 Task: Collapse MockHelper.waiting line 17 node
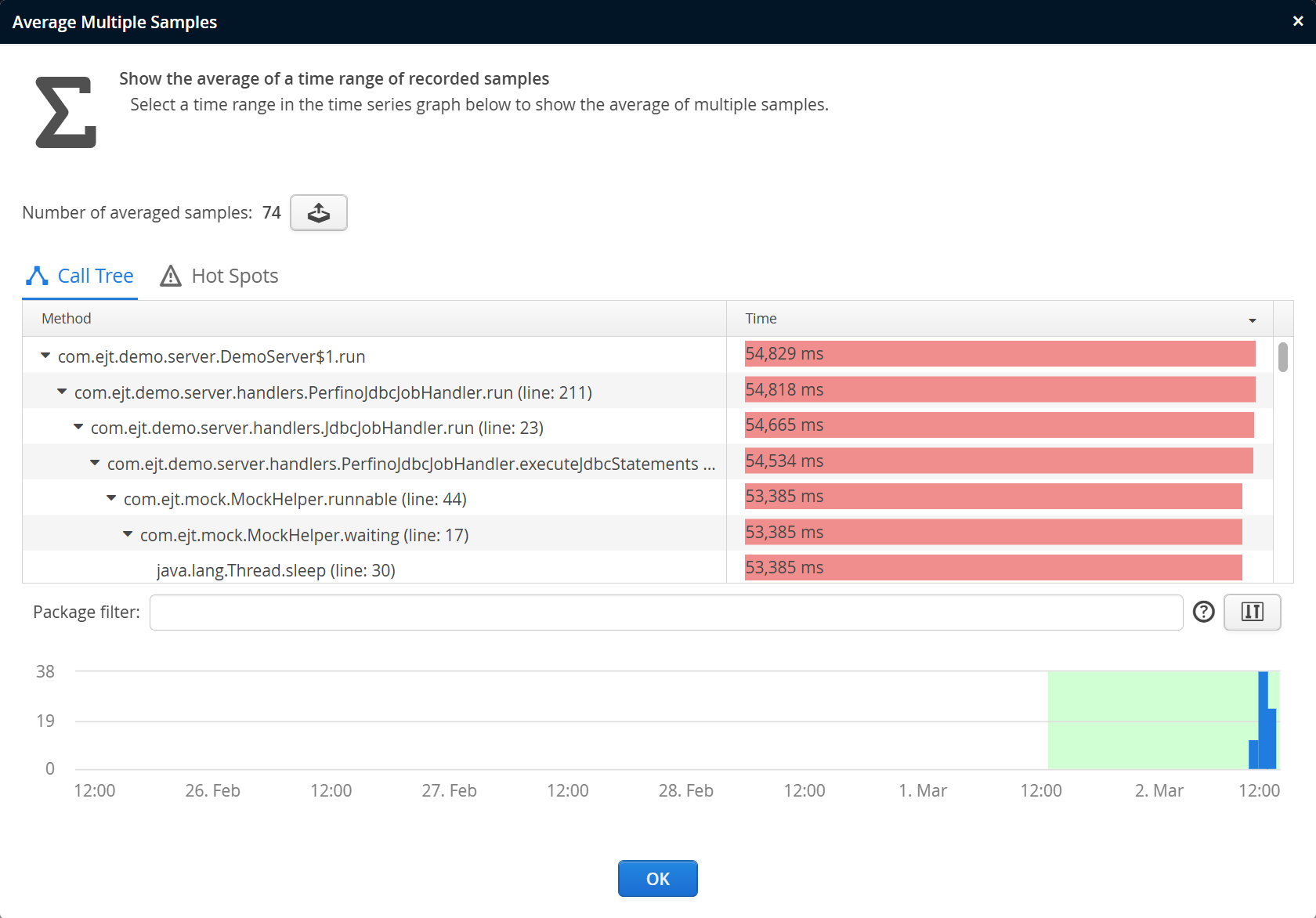click(x=128, y=535)
